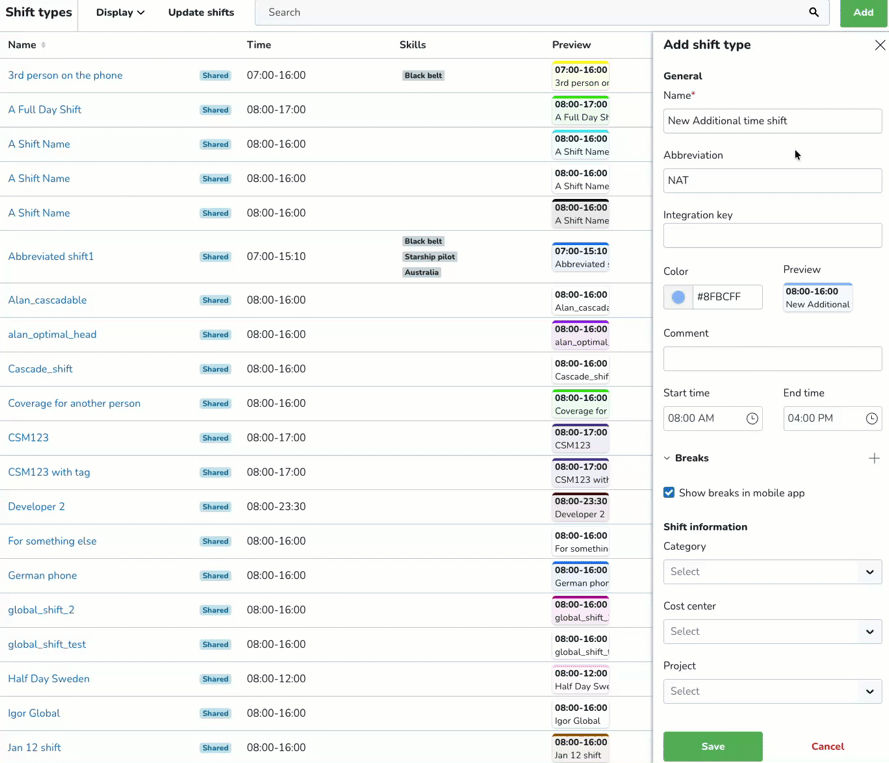
Task: Click the CSM123 shift link
Action: tap(28, 438)
